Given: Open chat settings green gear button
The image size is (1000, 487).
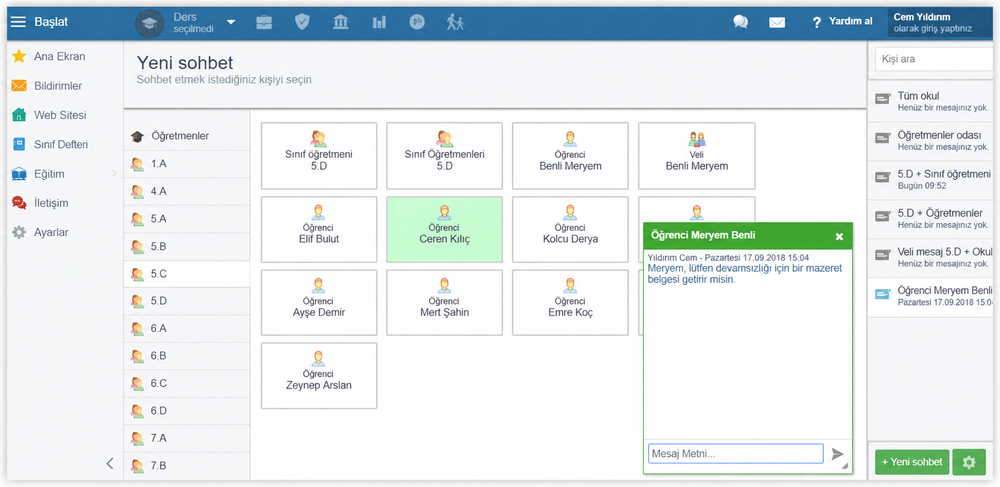Looking at the screenshot, I should 969,462.
